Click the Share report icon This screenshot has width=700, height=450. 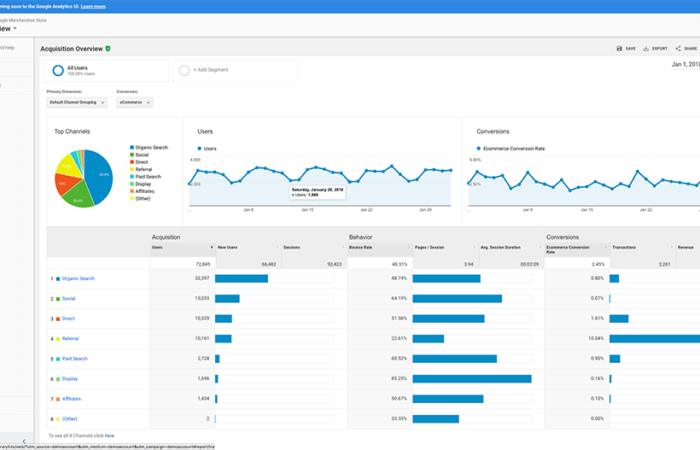coord(677,48)
